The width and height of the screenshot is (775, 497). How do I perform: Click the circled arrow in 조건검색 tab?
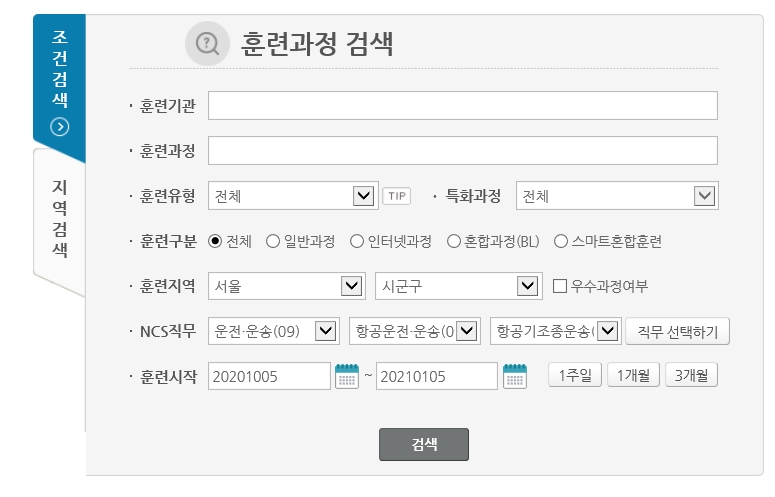pos(59,127)
